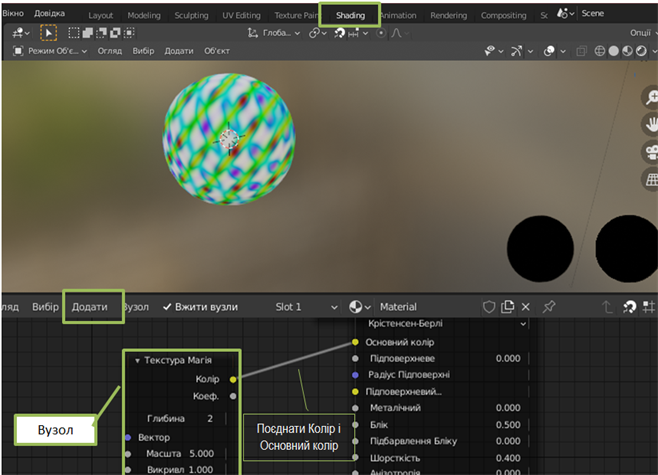Toggle camera view with camera gizmo
This screenshot has width=658, height=475.
(x=648, y=153)
